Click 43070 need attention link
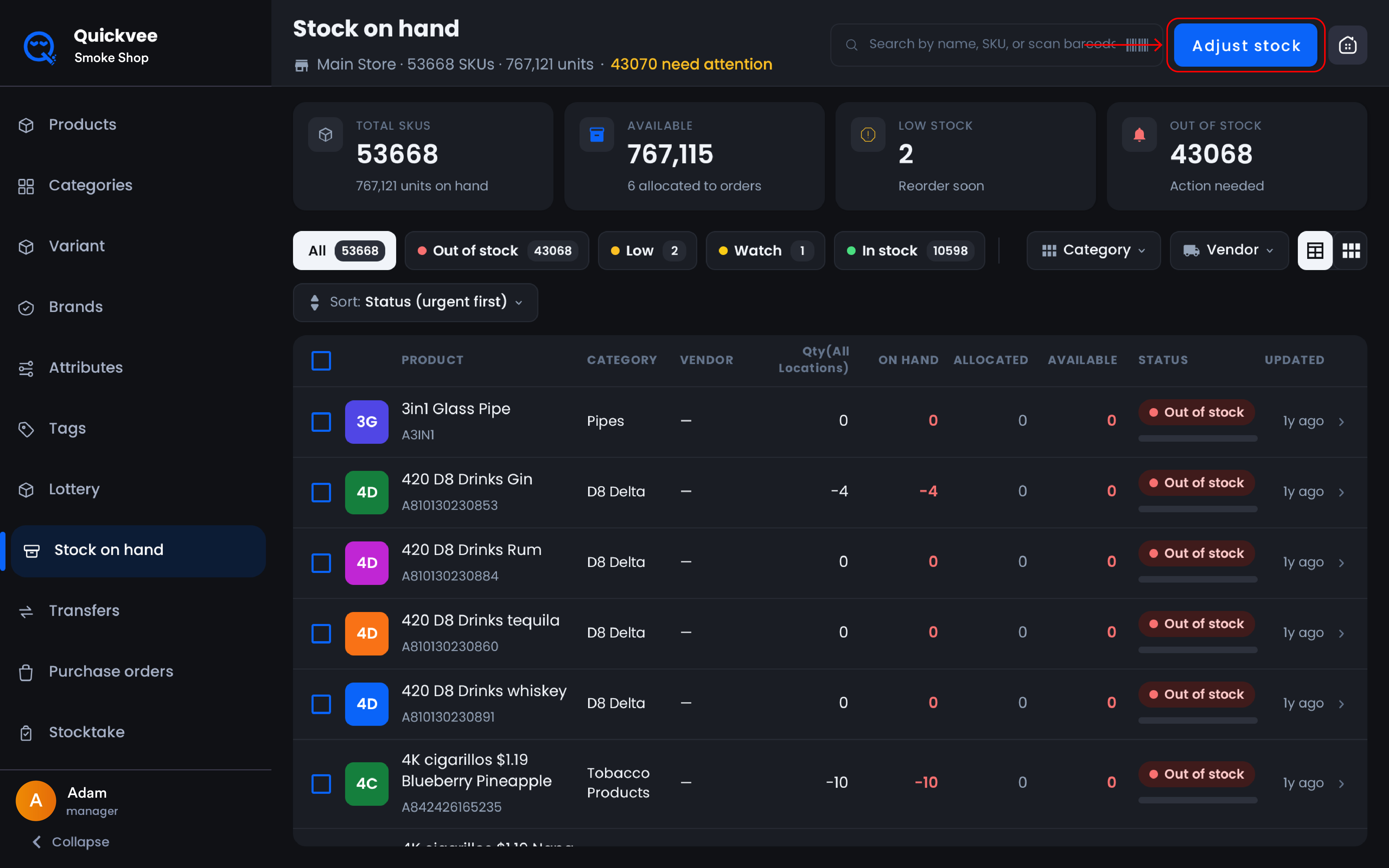 click(691, 64)
